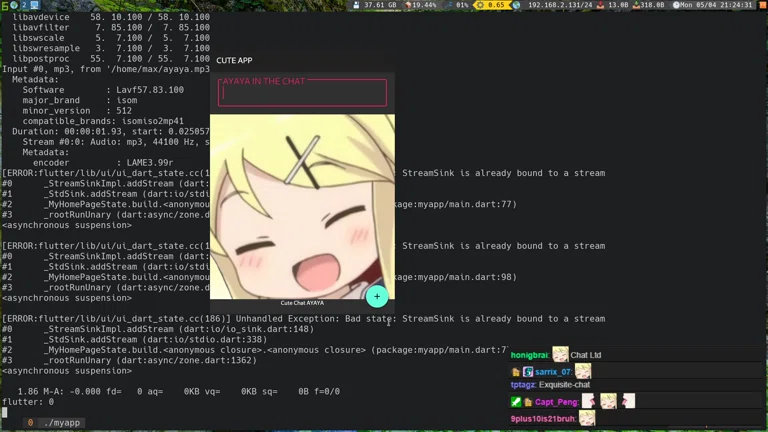Click the gold badge on sarrix_07's row
768x432 pixels.
(515, 372)
